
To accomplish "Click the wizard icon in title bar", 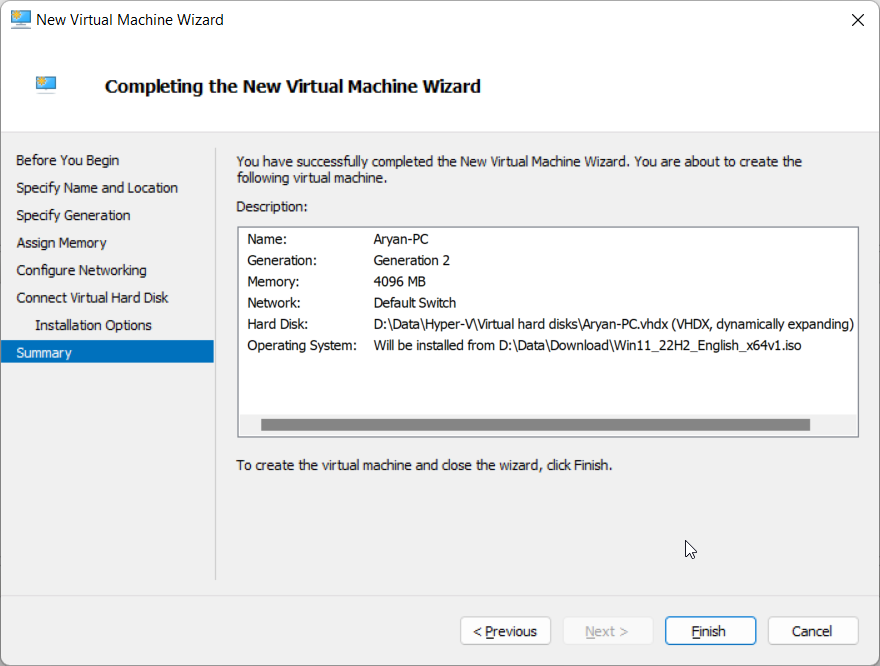I will tap(21, 20).
